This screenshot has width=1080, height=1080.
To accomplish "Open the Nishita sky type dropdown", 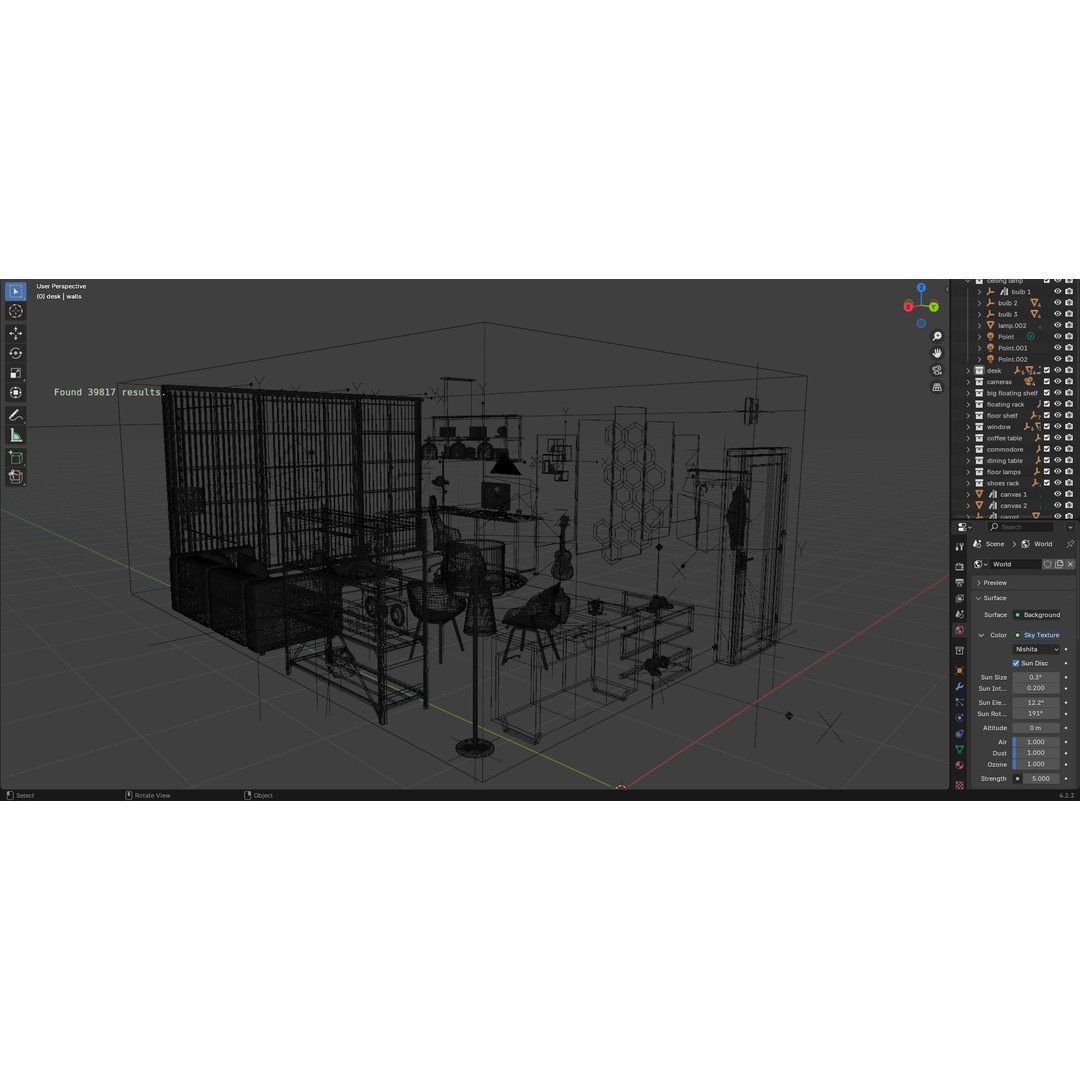I will tap(1036, 649).
